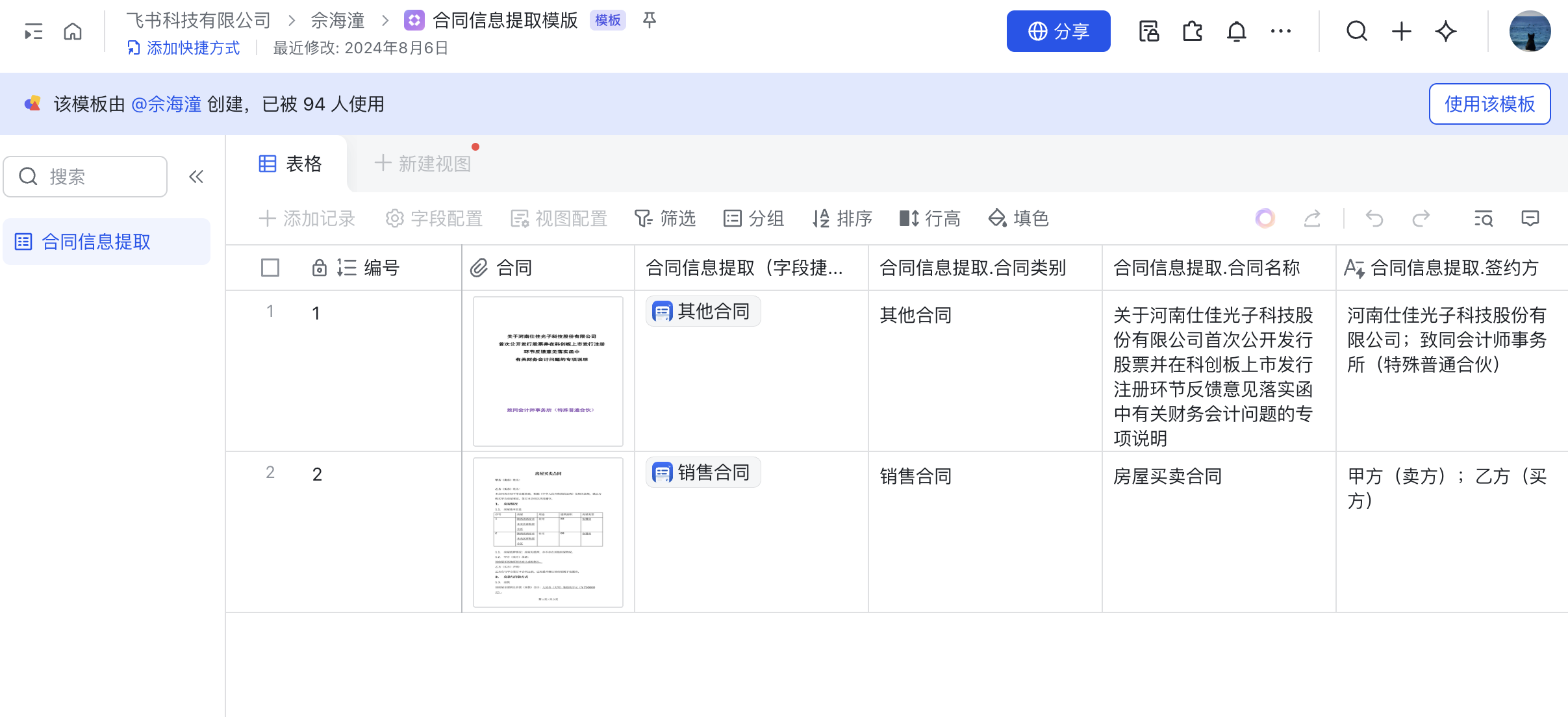Open the 填色 fill color tool
Image resolution: width=1568 pixels, height=717 pixels.
coord(1018,219)
